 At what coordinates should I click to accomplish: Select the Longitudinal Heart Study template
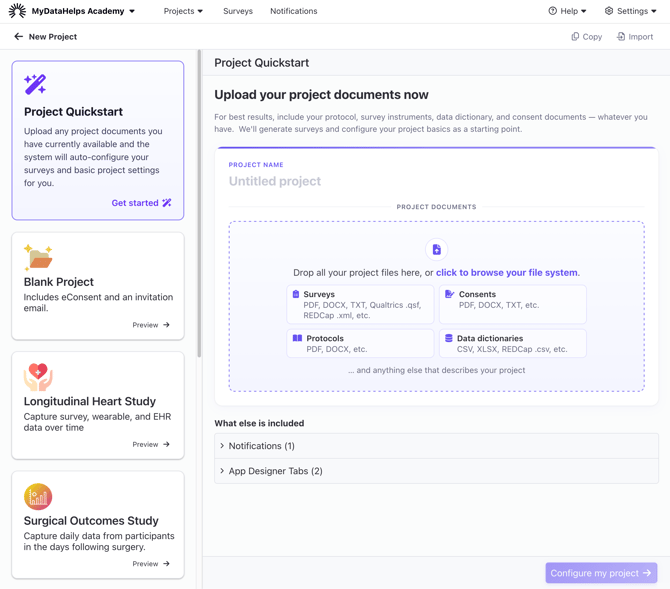(x=98, y=405)
